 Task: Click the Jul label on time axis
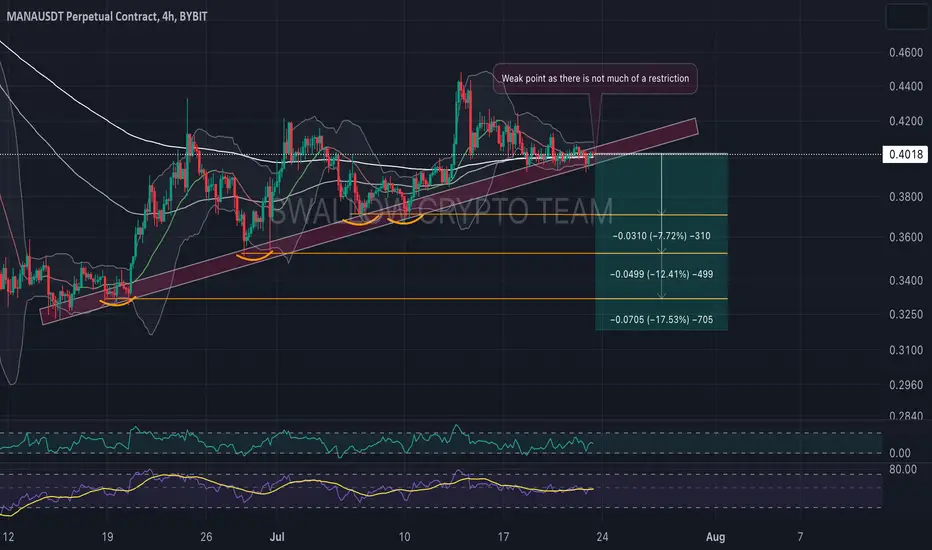point(277,537)
